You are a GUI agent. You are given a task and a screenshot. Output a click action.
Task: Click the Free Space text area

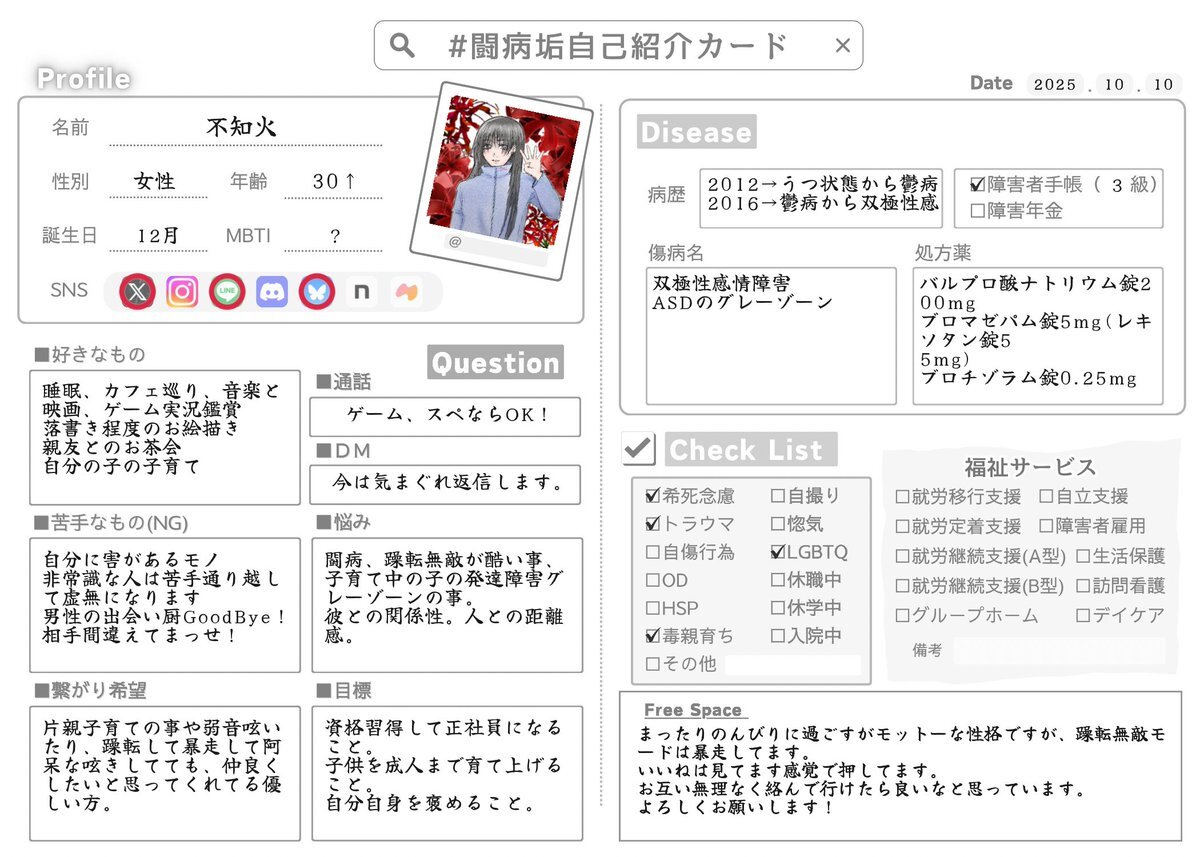point(900,766)
